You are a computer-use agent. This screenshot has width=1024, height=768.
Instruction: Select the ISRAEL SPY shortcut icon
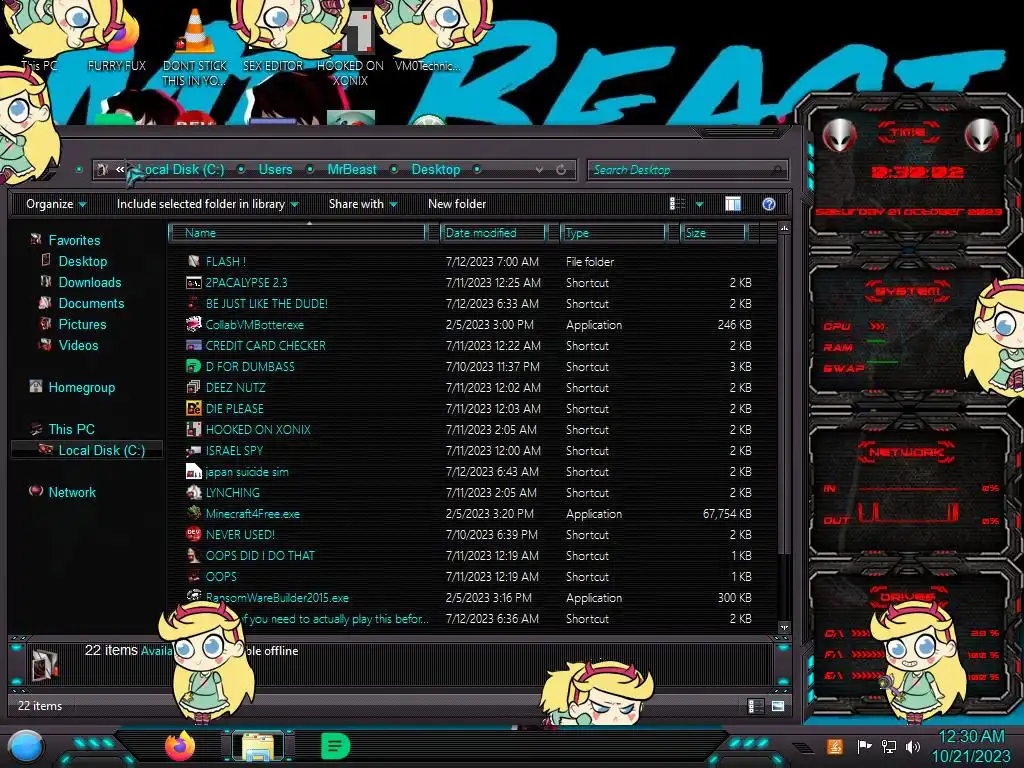(193, 451)
